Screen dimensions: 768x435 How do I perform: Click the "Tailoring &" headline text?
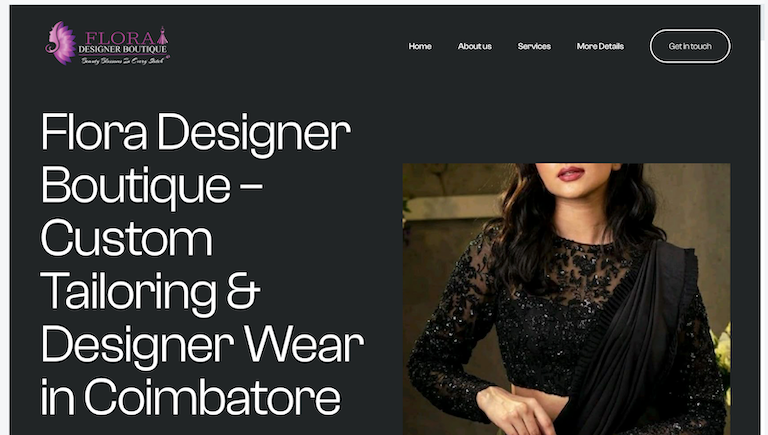coord(150,291)
